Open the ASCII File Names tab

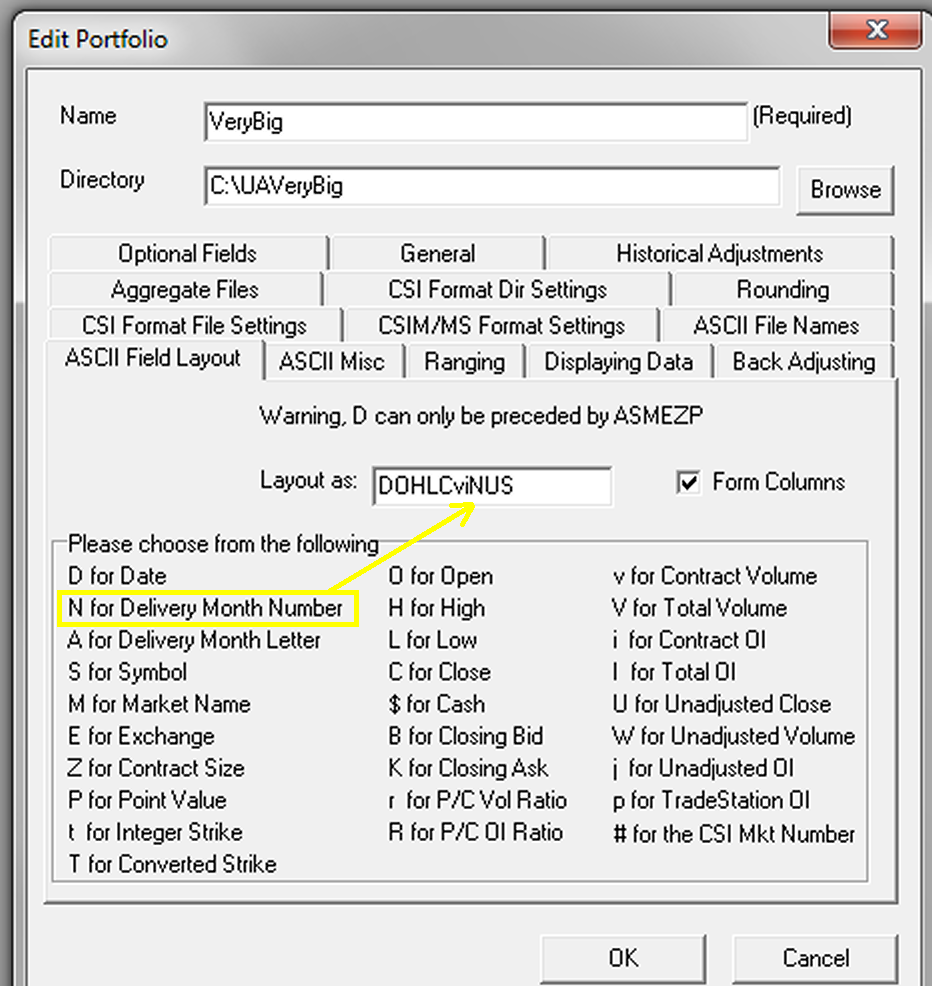point(779,325)
